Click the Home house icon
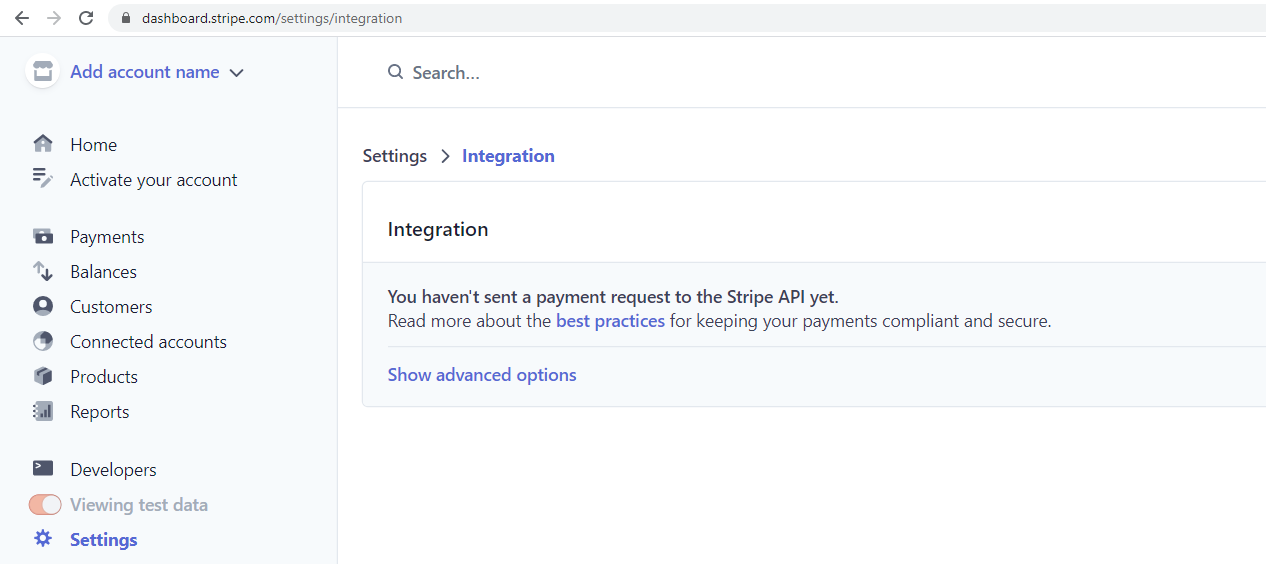Screen dimensions: 1266x564 [42, 144]
